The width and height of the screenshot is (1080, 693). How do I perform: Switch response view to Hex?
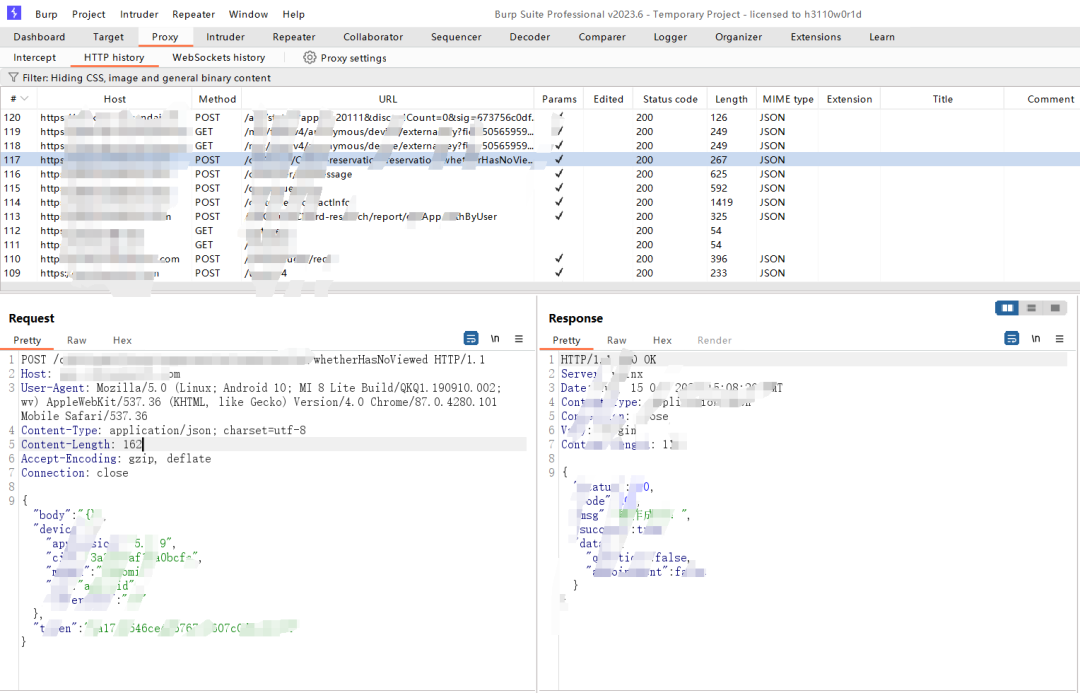point(662,340)
